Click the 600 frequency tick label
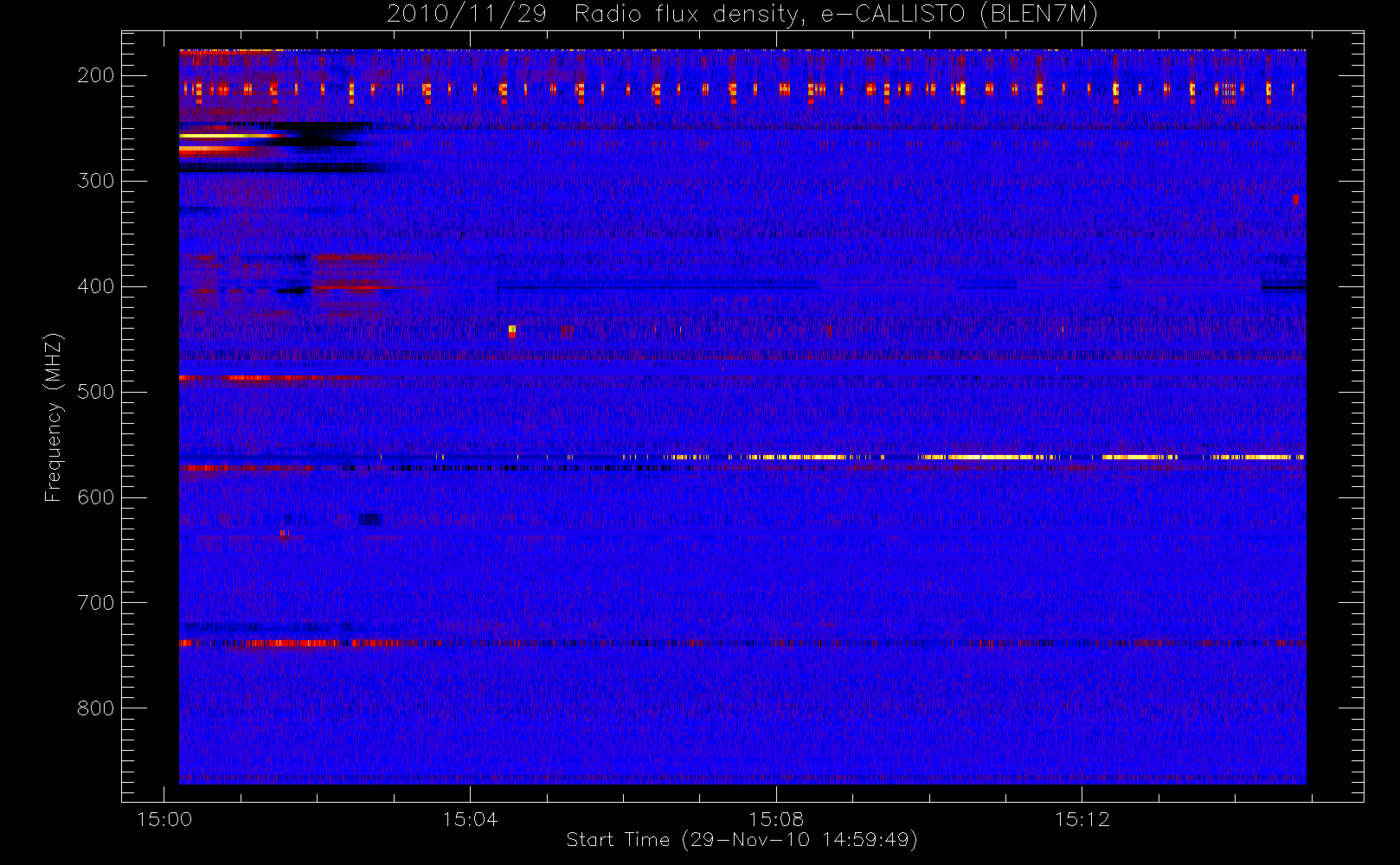Screen dimensions: 1400x865 (96, 497)
